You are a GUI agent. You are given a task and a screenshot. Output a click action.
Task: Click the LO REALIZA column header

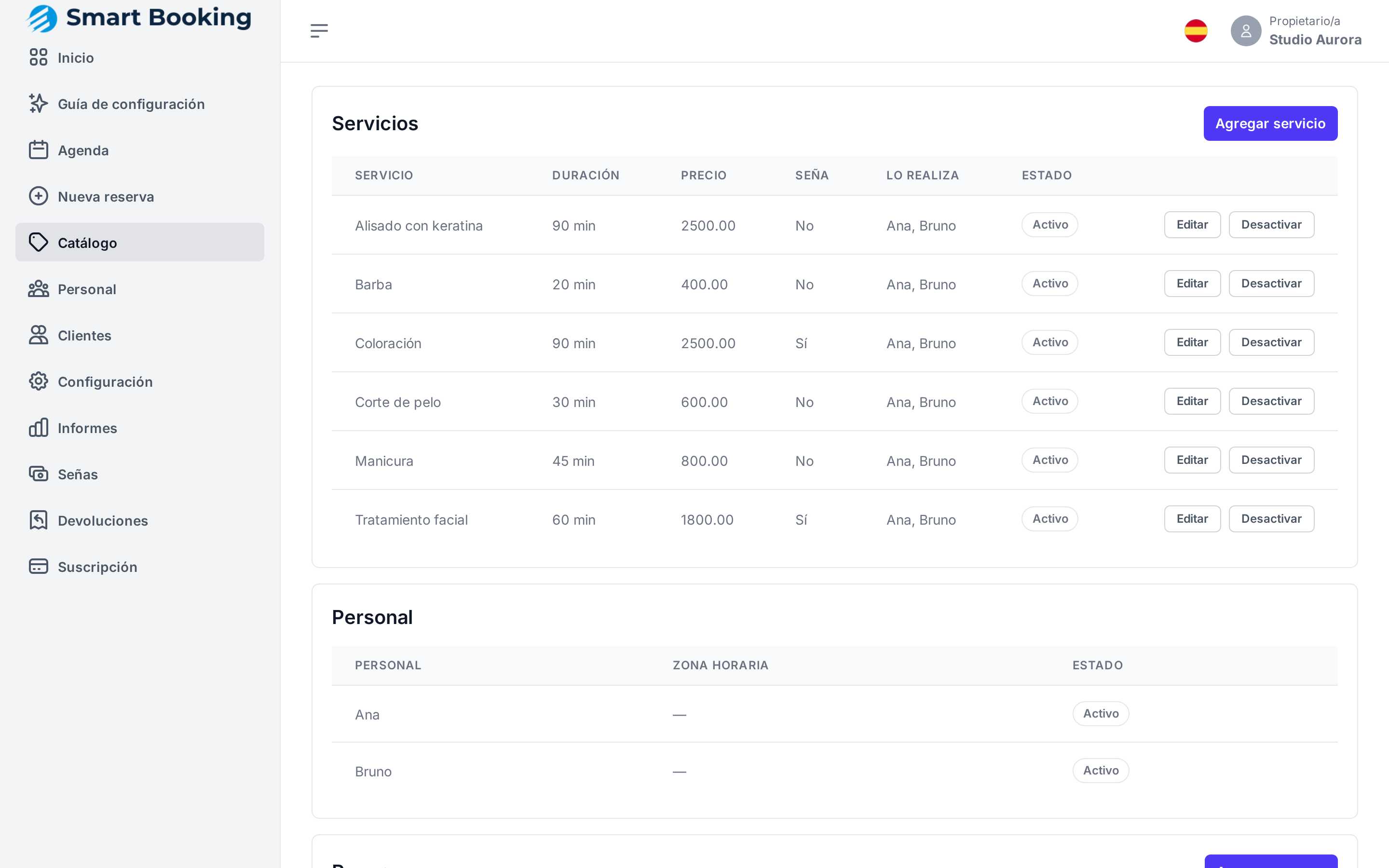[x=922, y=175]
